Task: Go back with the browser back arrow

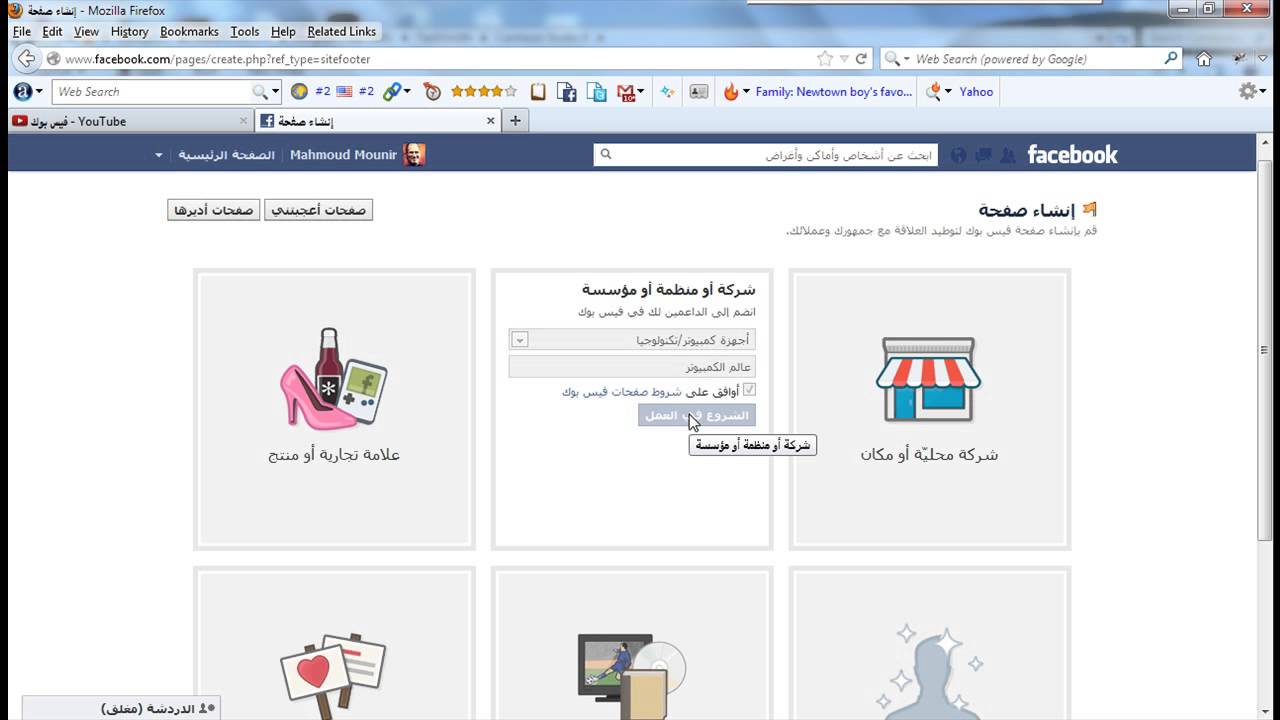Action: 26,59
